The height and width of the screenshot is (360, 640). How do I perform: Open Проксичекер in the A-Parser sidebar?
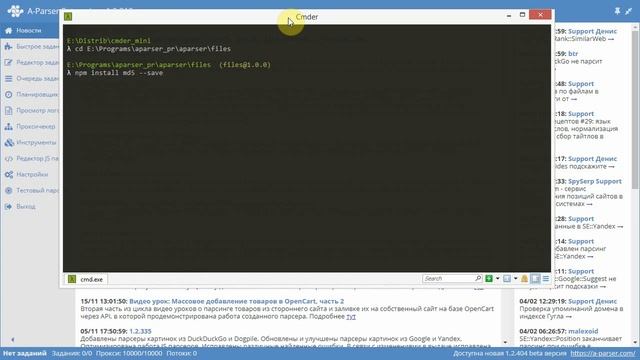point(29,127)
